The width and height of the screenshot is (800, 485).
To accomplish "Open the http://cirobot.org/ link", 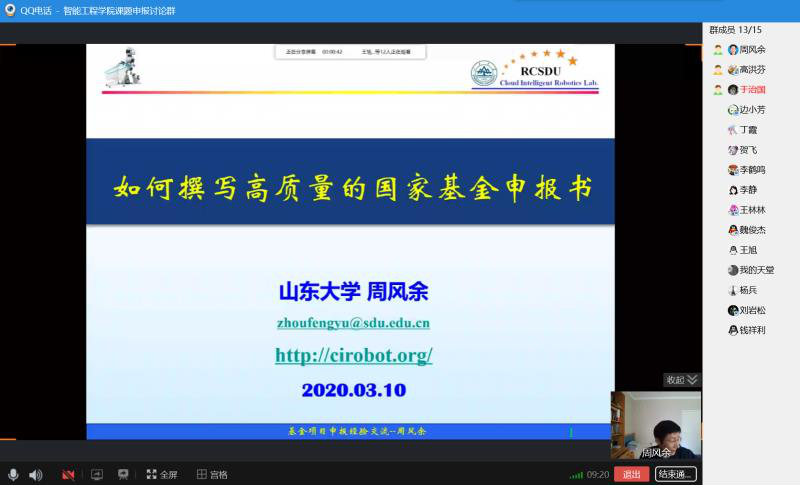I will [354, 355].
